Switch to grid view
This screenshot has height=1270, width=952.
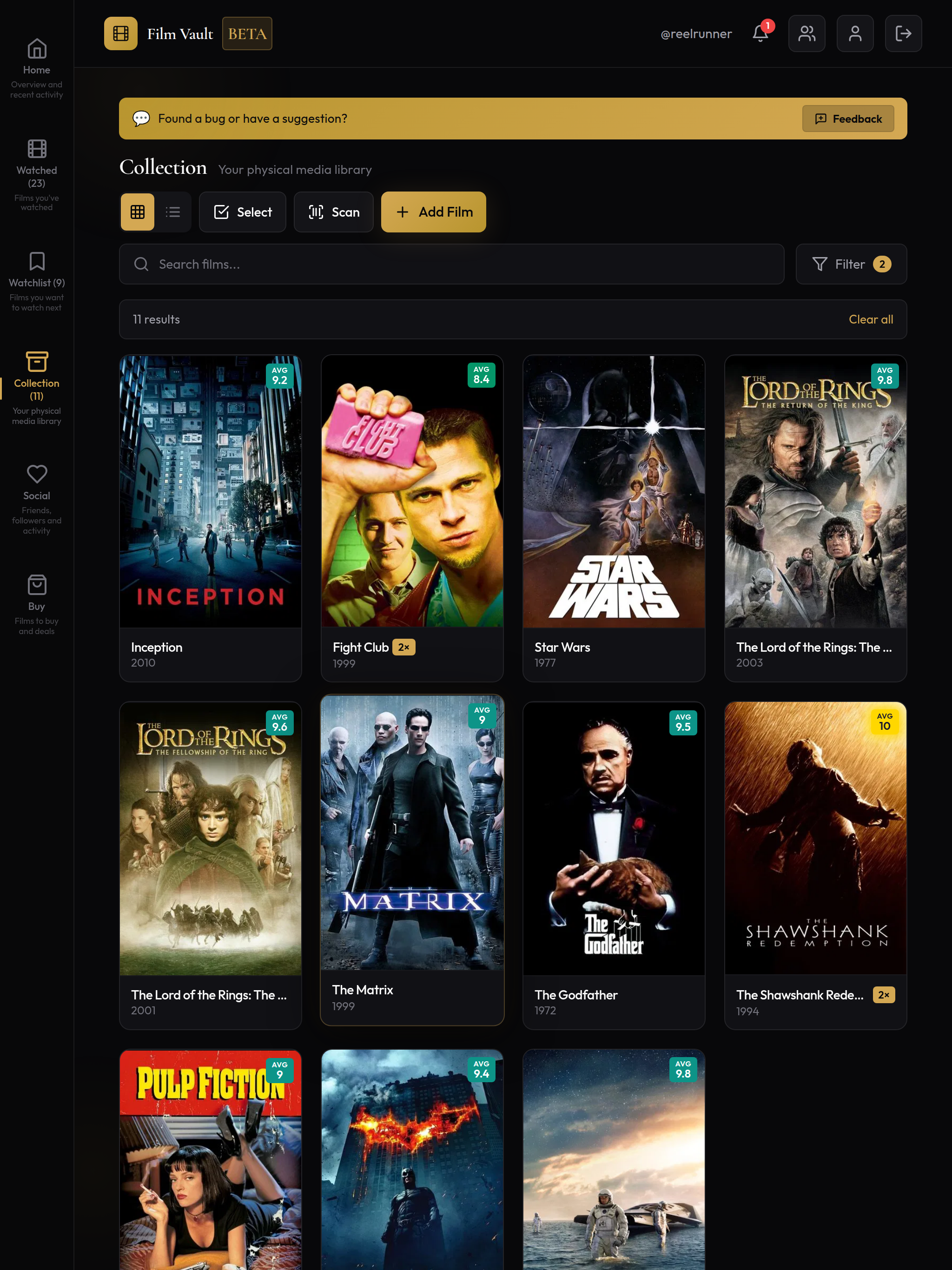point(138,212)
